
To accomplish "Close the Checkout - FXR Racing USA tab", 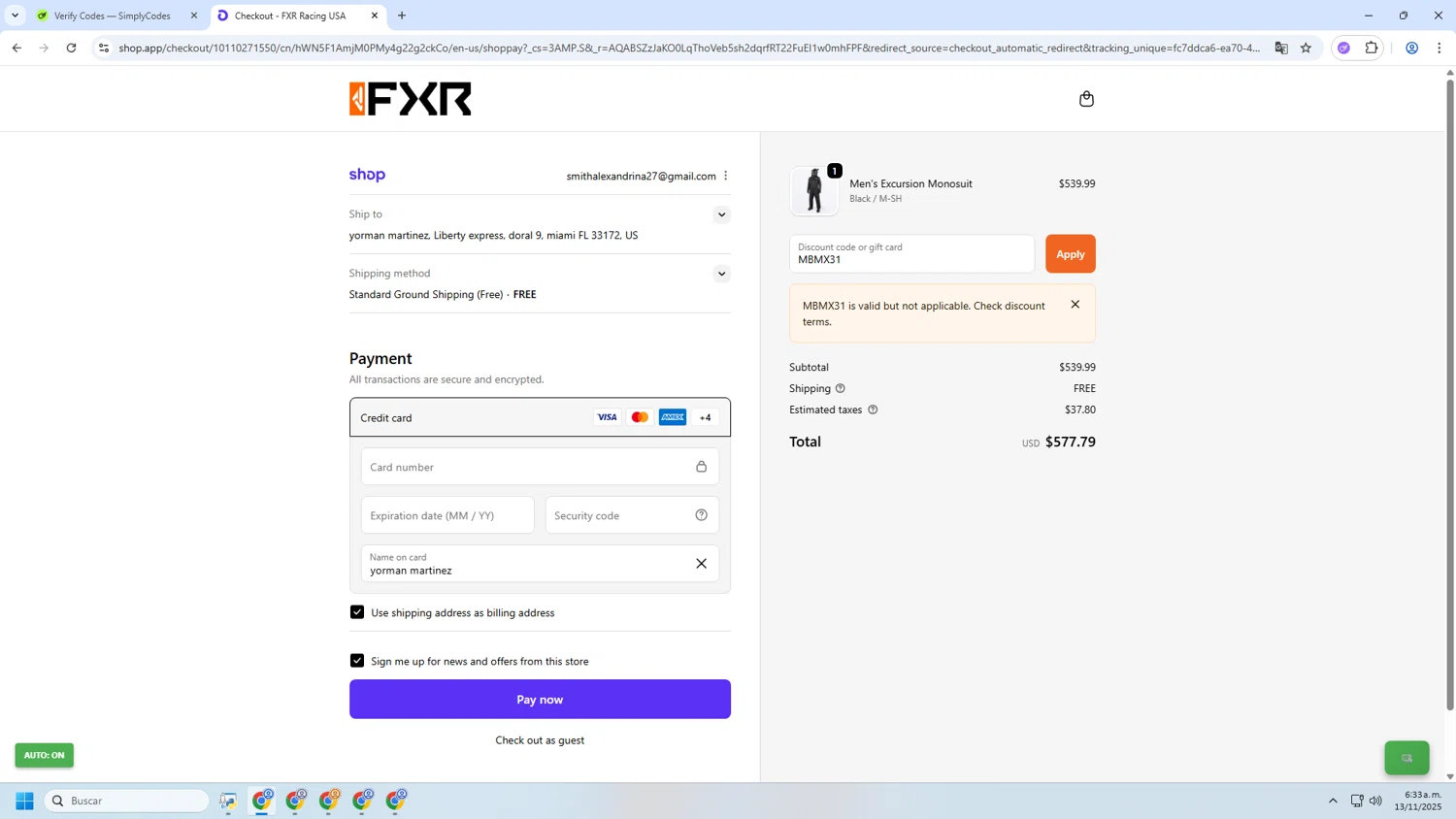I will click(x=375, y=16).
